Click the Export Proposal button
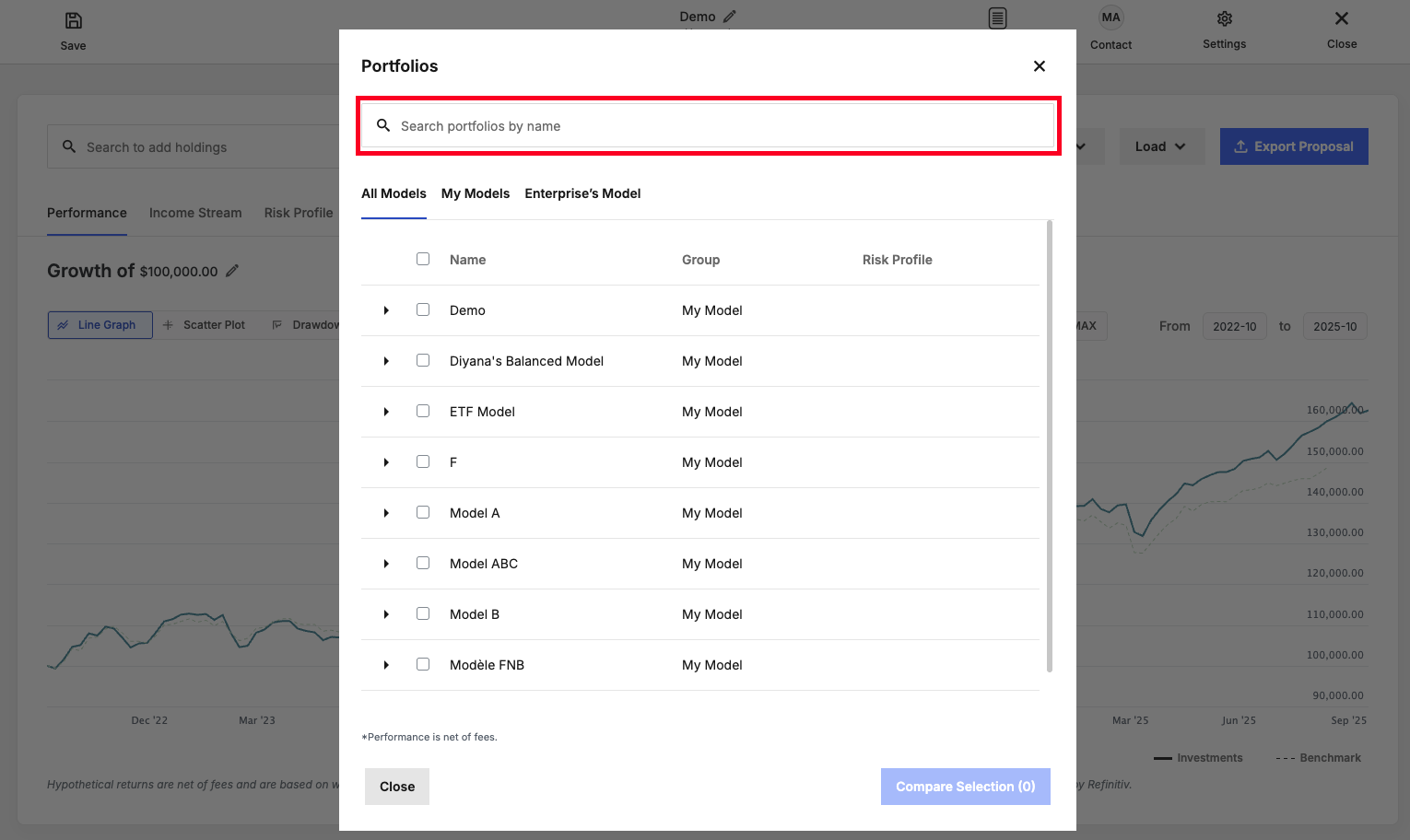 pyautogui.click(x=1294, y=146)
